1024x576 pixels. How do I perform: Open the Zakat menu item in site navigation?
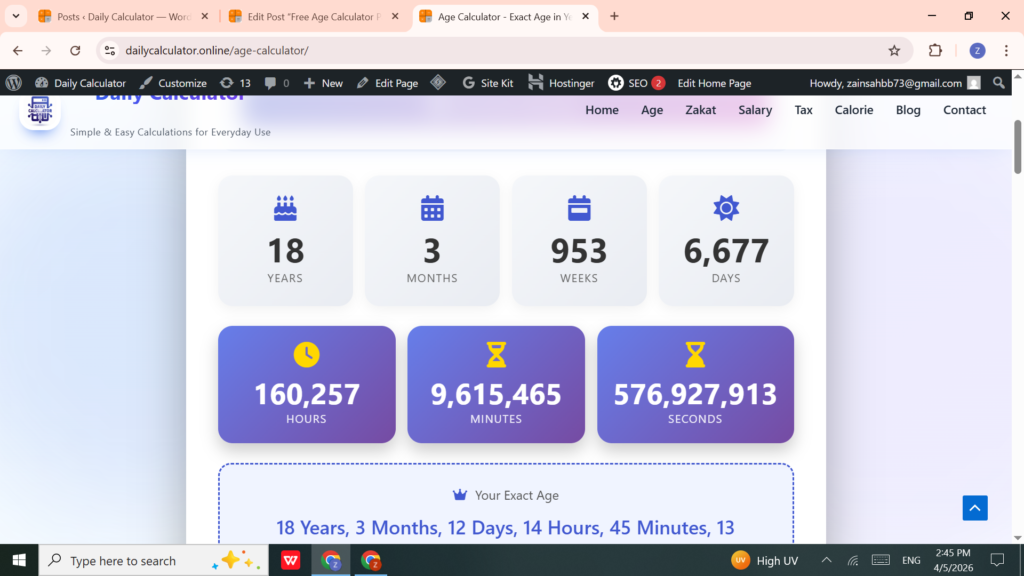click(700, 110)
